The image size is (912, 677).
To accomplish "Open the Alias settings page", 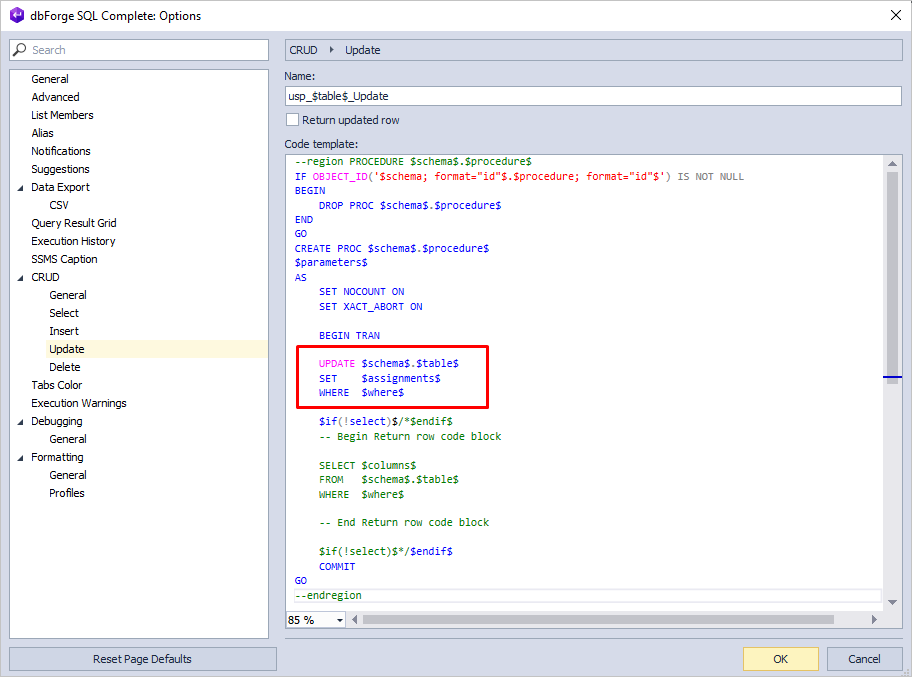I will (42, 133).
